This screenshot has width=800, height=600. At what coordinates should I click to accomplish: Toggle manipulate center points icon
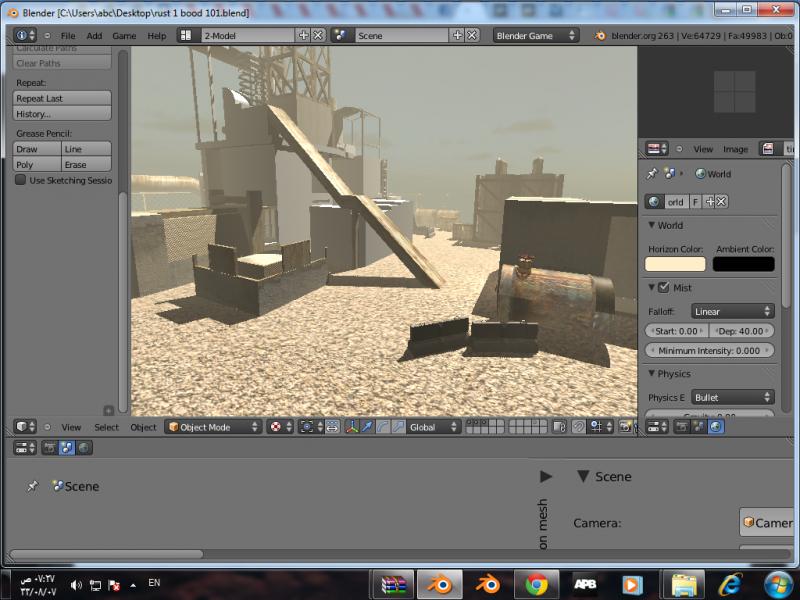(x=332, y=427)
